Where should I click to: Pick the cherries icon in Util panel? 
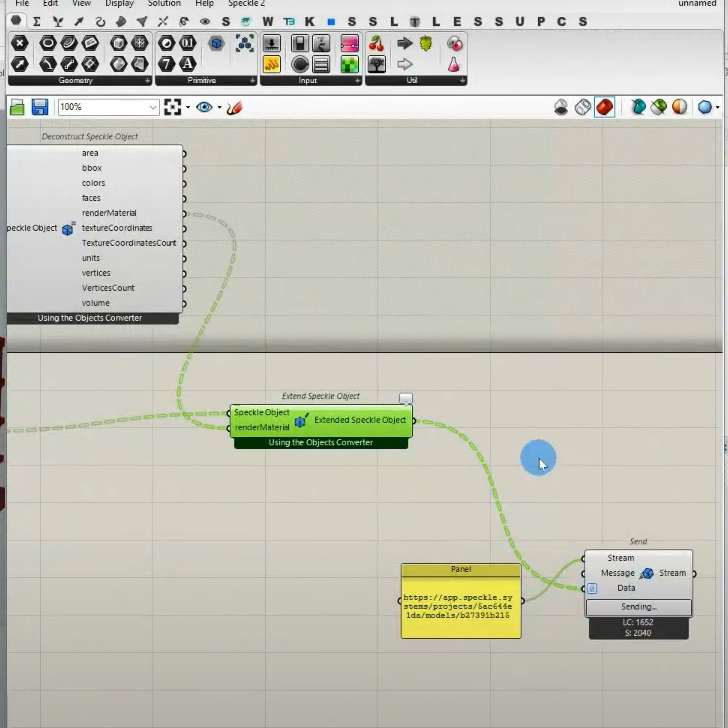[x=377, y=44]
